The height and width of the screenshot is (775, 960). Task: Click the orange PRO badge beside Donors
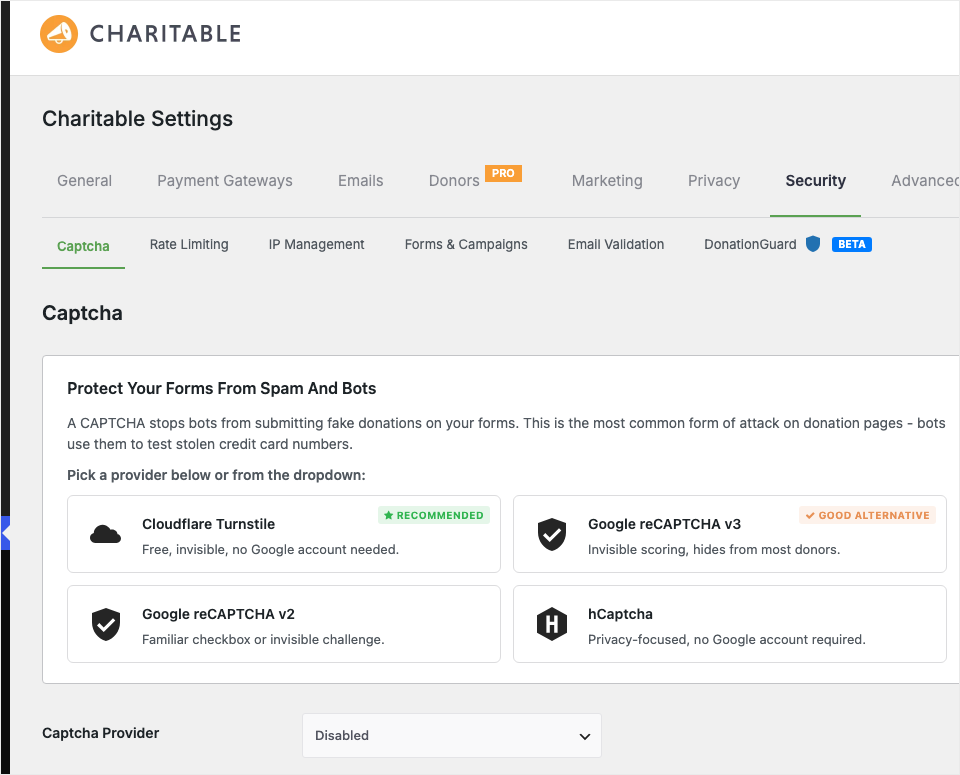click(503, 173)
